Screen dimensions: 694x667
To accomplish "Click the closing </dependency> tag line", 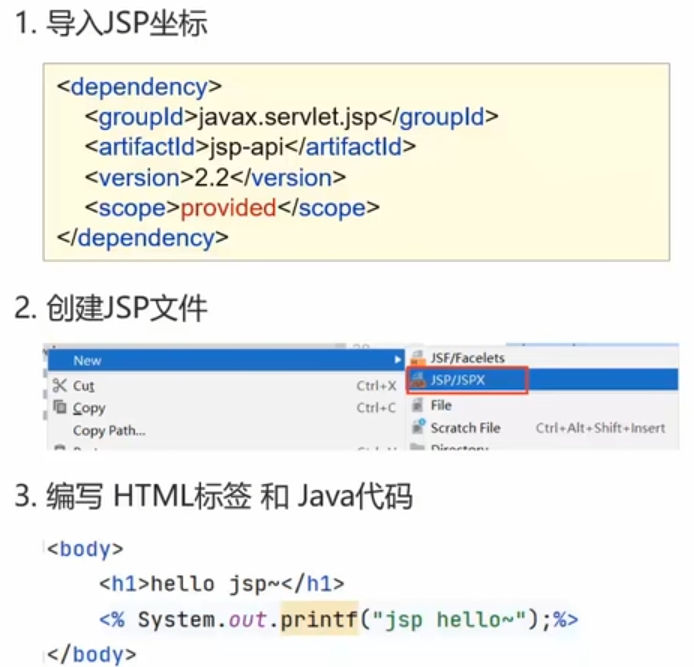I will coord(143,238).
